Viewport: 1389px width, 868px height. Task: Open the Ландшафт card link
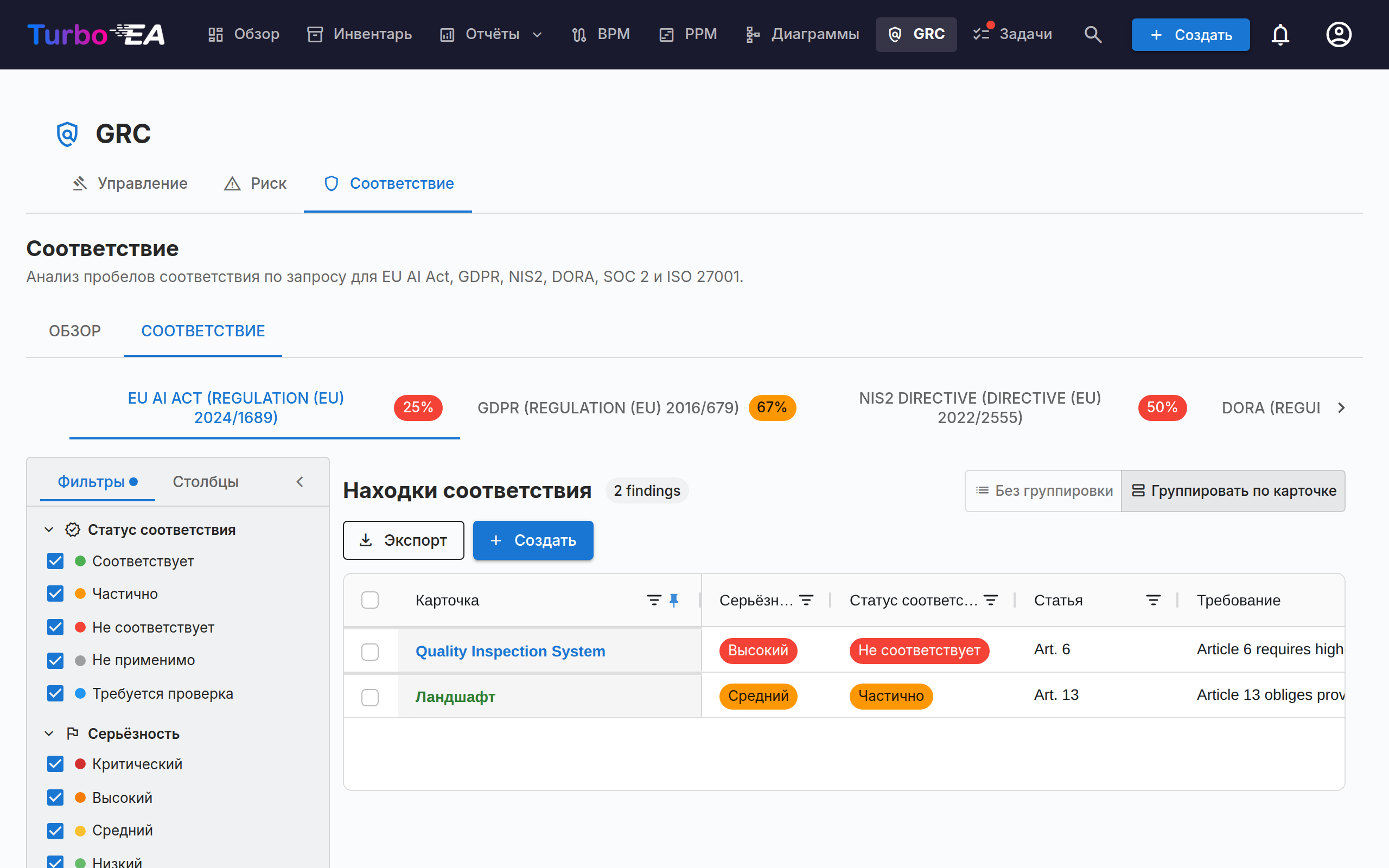pos(455,697)
